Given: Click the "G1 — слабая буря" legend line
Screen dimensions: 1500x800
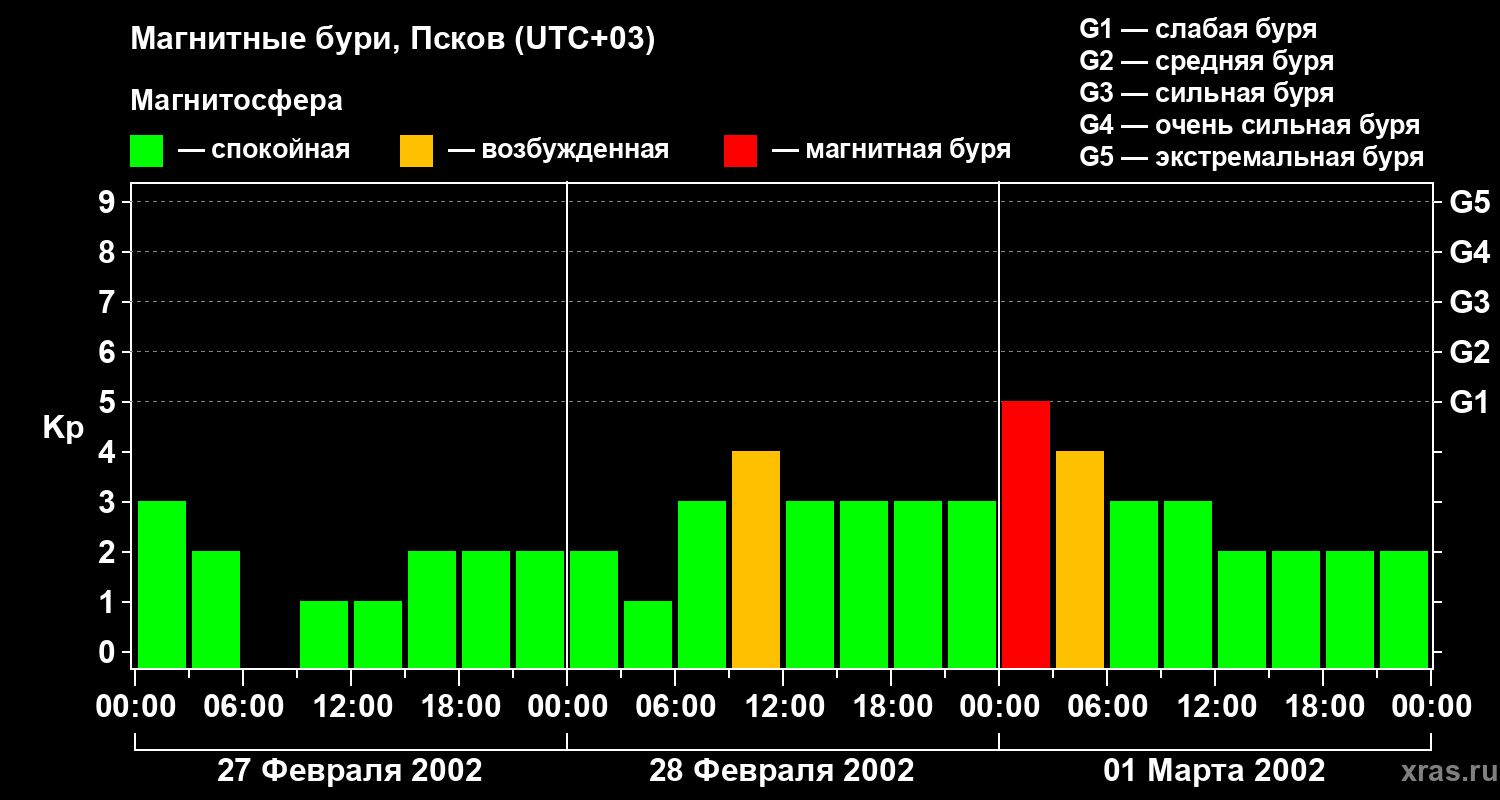Looking at the screenshot, I should tap(1198, 29).
